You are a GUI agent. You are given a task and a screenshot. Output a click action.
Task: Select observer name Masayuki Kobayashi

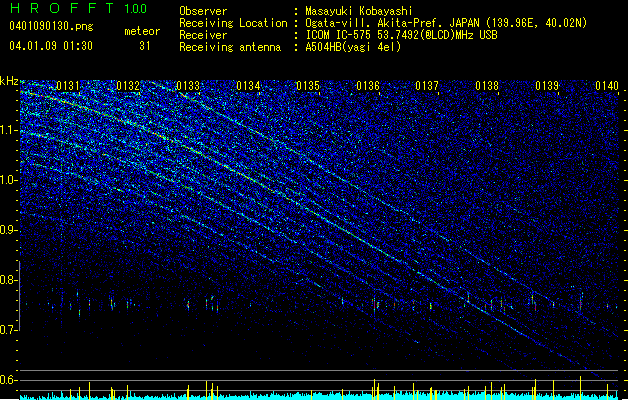tap(359, 11)
